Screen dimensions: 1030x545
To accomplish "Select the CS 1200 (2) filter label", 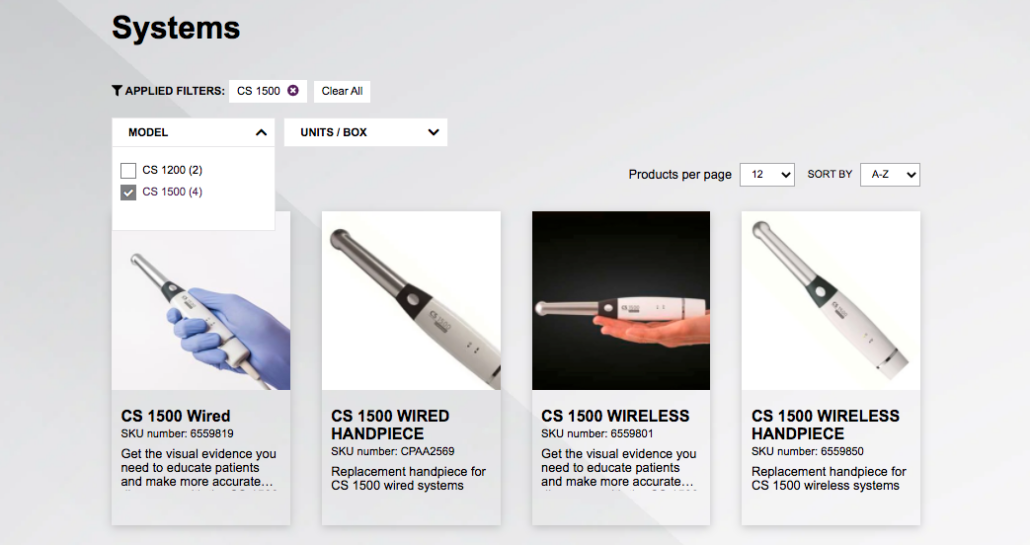I will [x=172, y=170].
